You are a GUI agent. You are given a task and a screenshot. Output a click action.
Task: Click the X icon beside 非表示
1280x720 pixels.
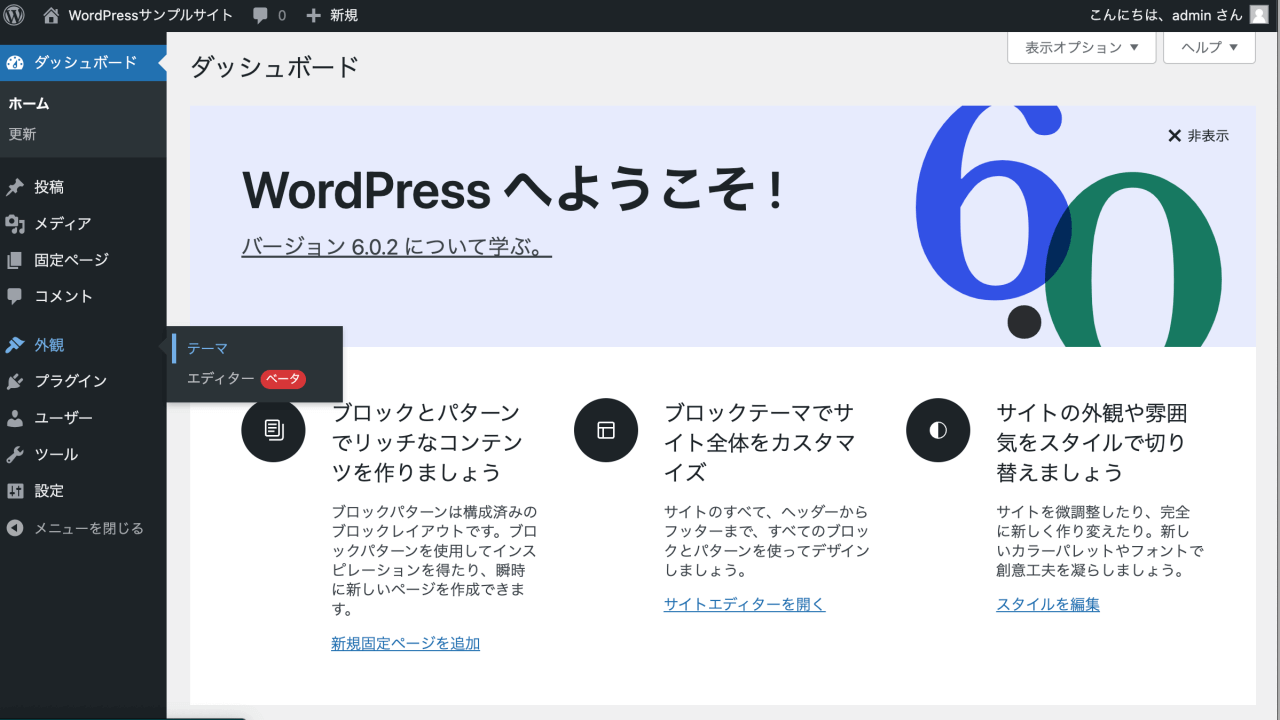point(1174,136)
